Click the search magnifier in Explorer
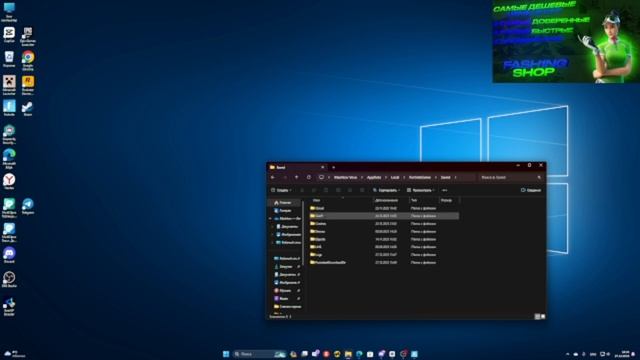Screen dimensions: 640x360 point(539,178)
